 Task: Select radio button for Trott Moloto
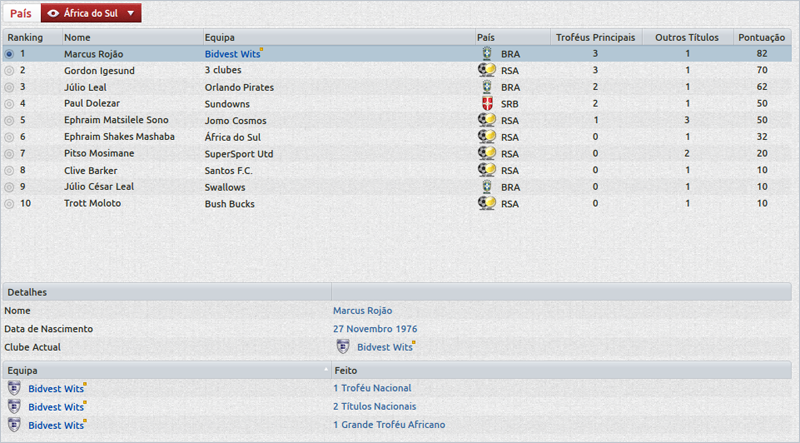10,203
